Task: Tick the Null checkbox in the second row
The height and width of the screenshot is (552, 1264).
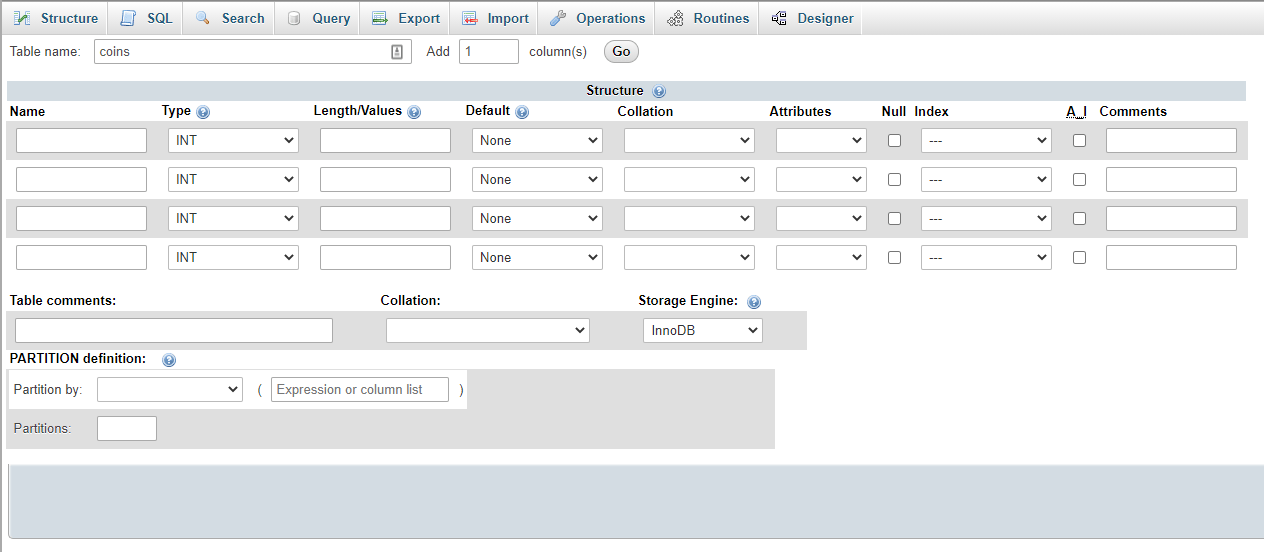Action: click(894, 180)
